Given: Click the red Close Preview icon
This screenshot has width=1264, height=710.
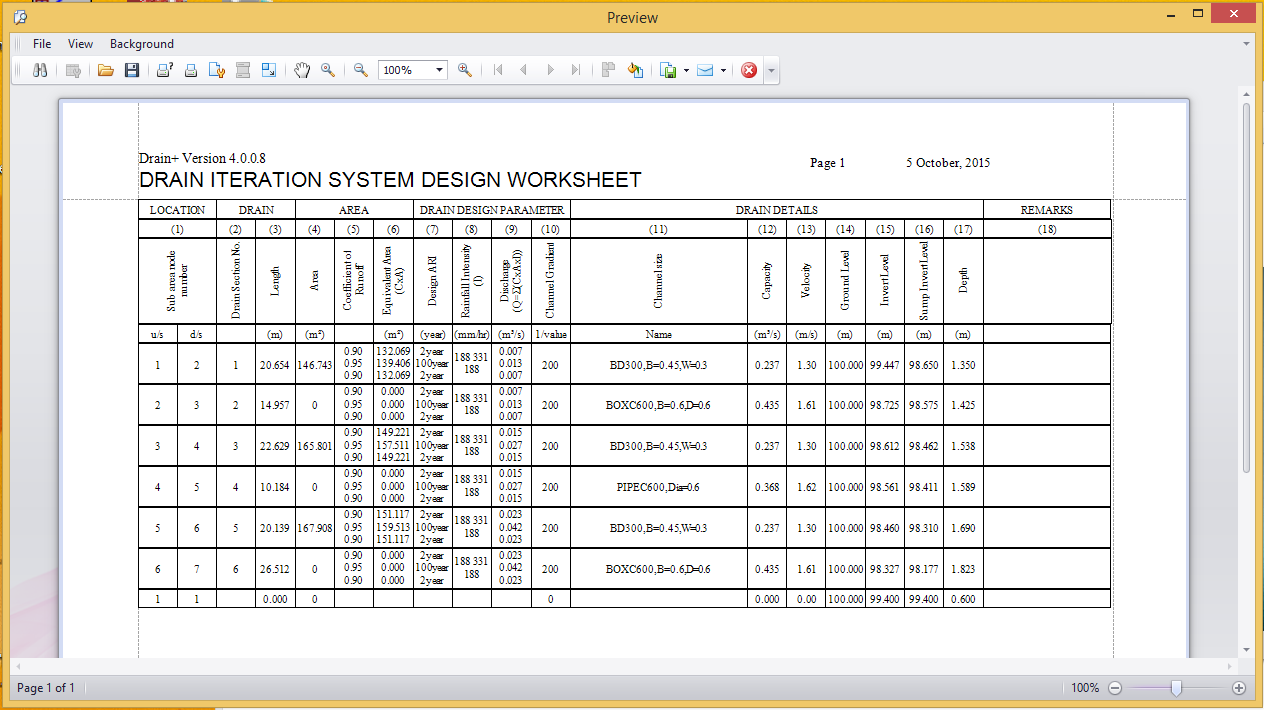Looking at the screenshot, I should coord(749,70).
